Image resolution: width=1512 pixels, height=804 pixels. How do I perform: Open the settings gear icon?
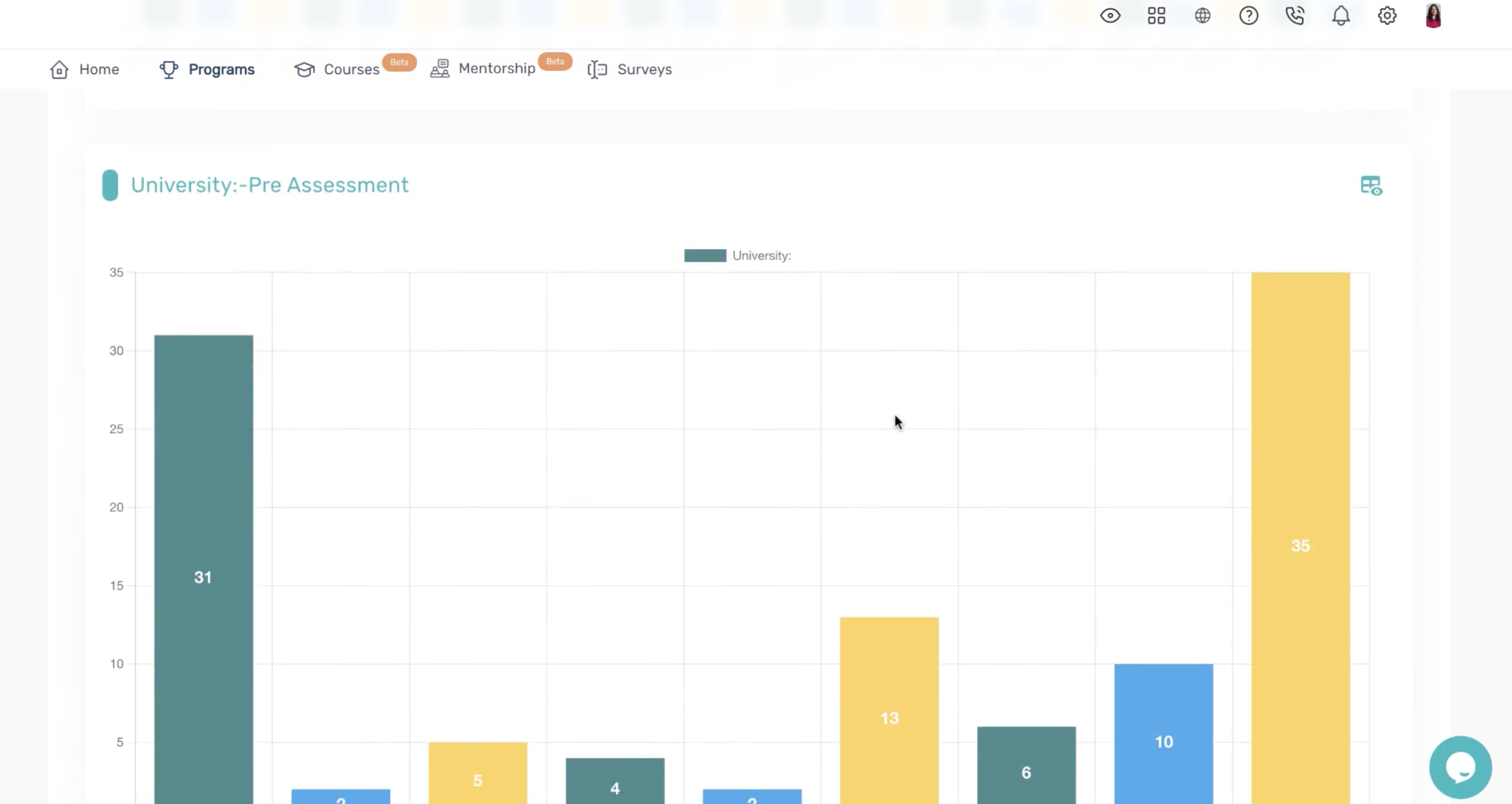coord(1387,16)
